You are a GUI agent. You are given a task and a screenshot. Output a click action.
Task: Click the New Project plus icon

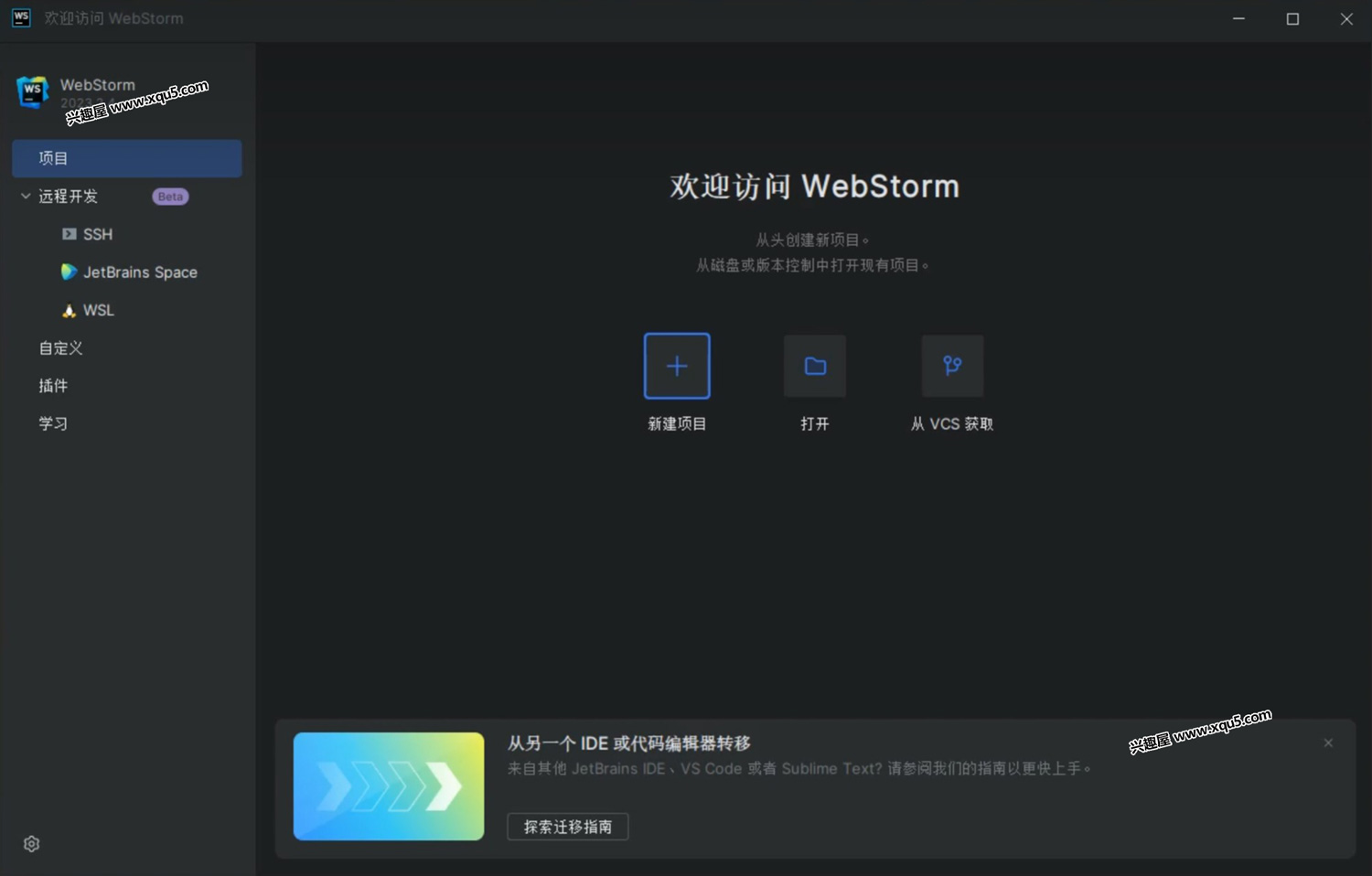pyautogui.click(x=677, y=366)
